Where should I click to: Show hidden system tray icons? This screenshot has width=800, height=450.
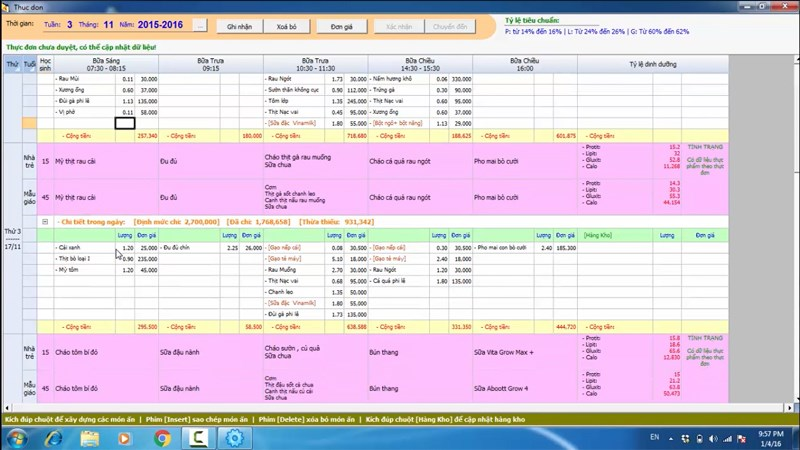tap(671, 439)
